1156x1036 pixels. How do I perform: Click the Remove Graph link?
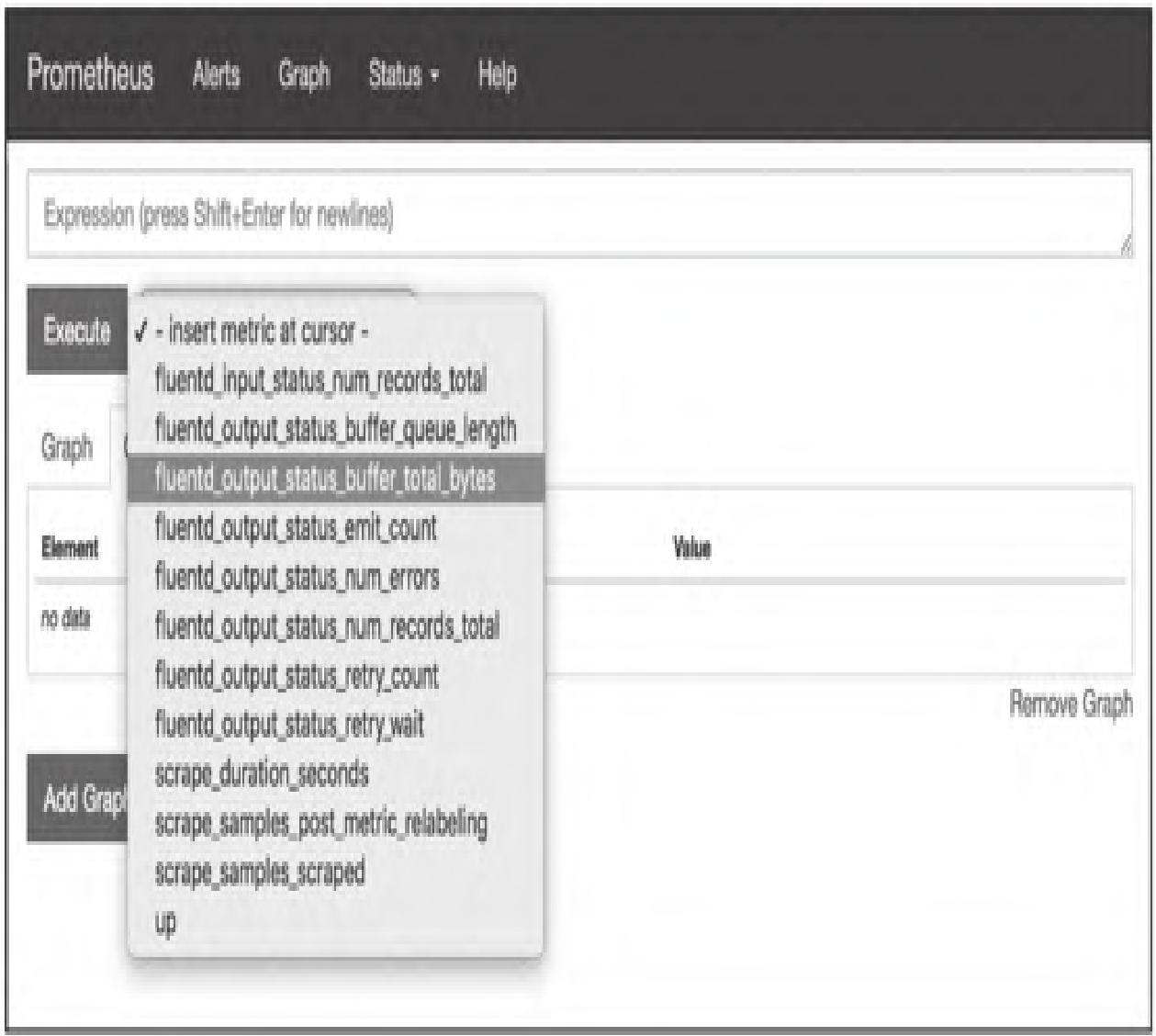tap(1071, 704)
